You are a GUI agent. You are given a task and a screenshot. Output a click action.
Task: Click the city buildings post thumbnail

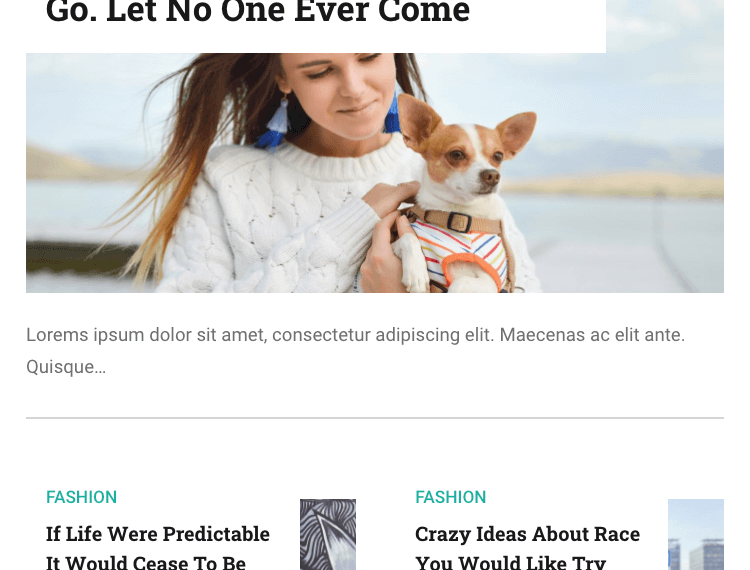pyautogui.click(x=696, y=535)
